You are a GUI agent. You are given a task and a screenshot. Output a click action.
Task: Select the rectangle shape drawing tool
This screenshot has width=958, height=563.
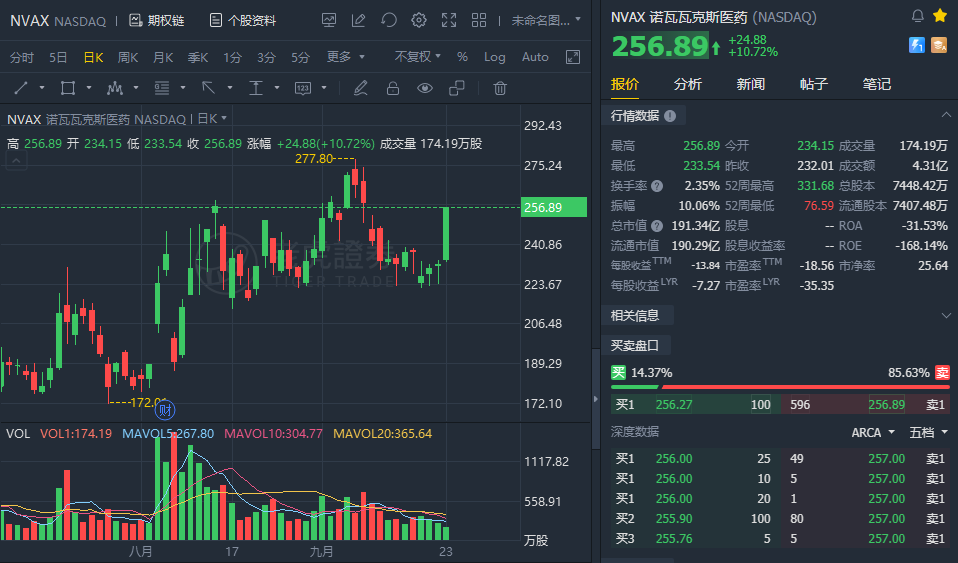[68, 88]
